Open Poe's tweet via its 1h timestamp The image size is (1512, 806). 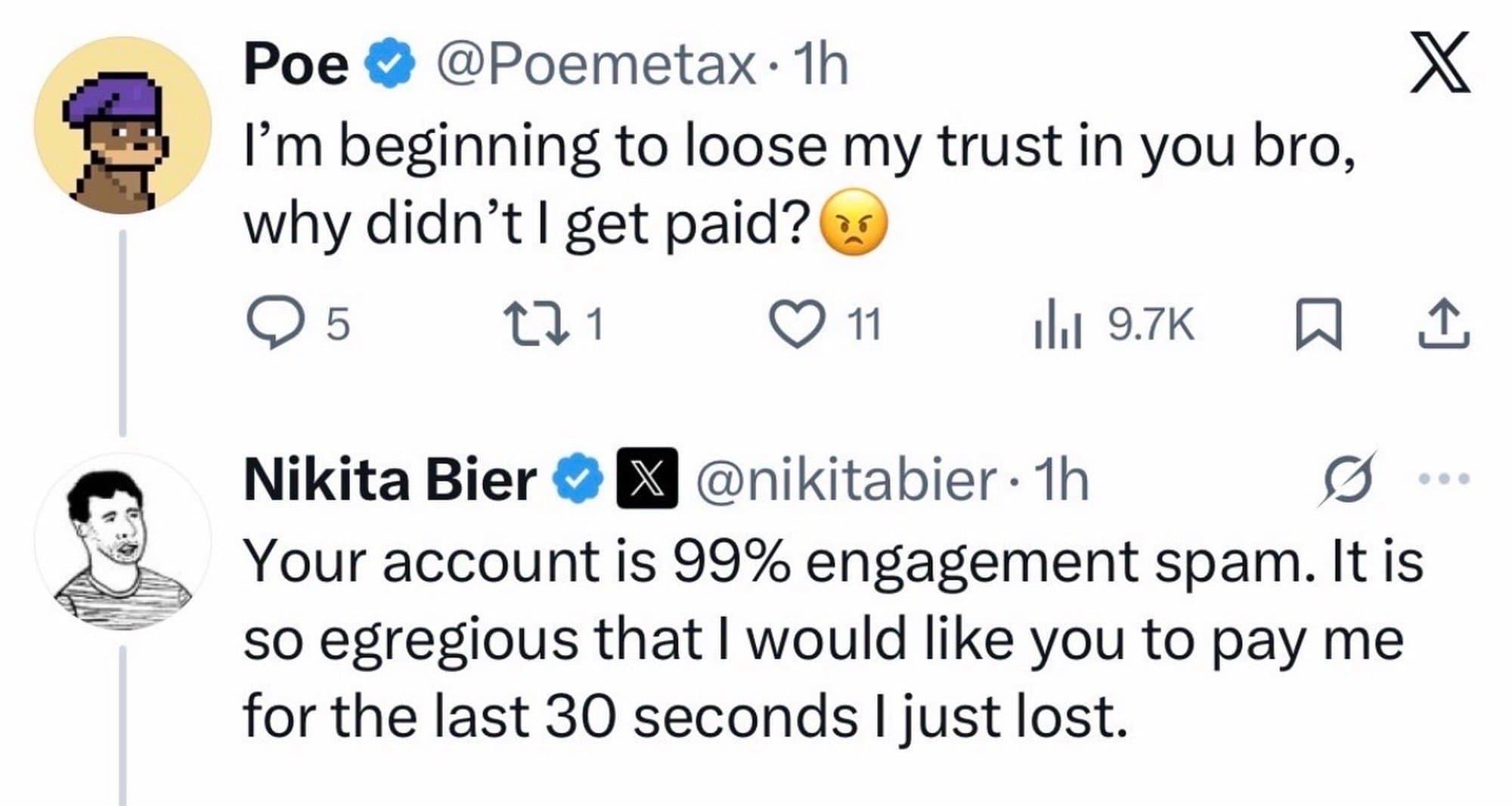click(823, 65)
